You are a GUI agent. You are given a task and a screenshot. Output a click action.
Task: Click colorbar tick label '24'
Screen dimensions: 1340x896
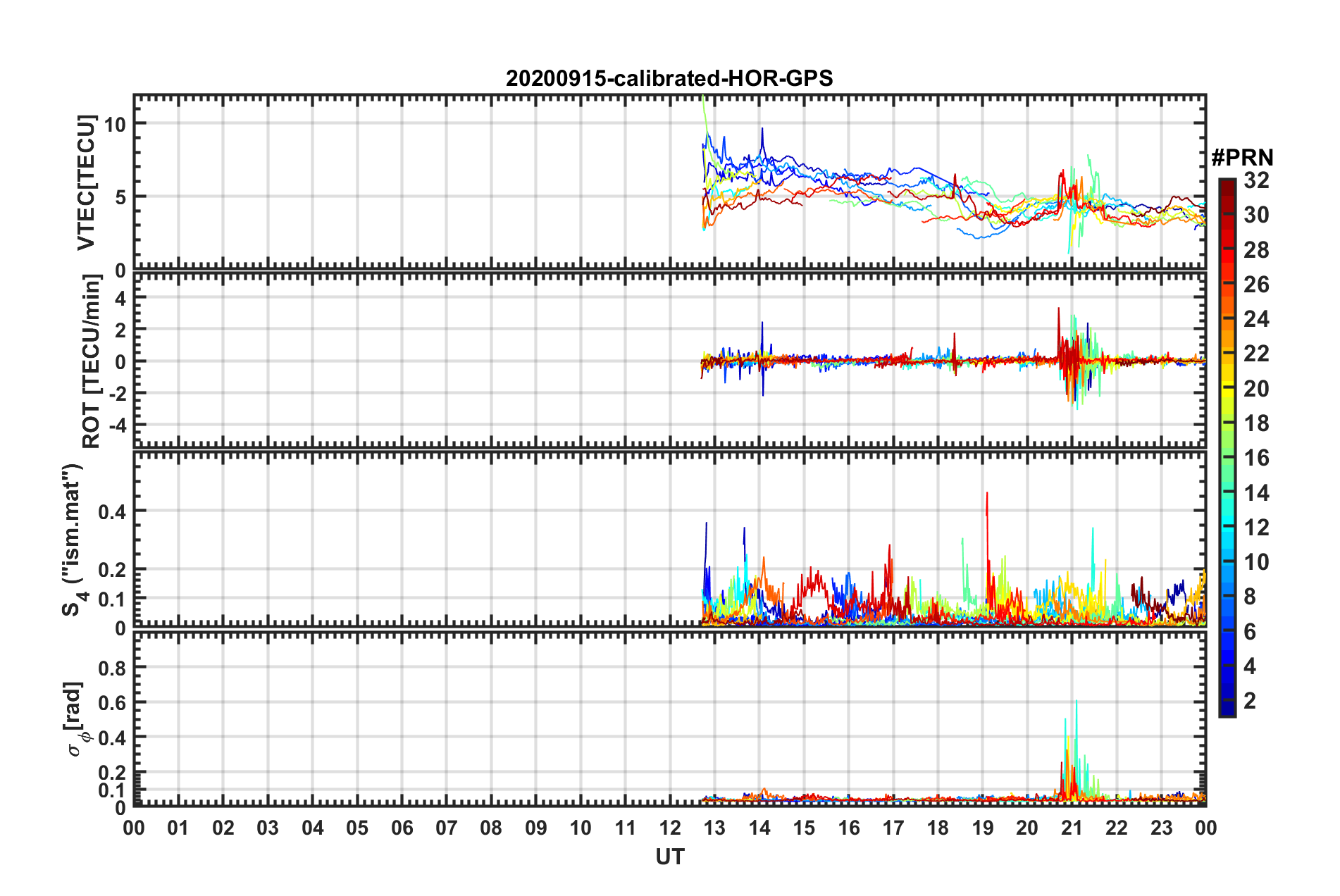tap(1256, 319)
